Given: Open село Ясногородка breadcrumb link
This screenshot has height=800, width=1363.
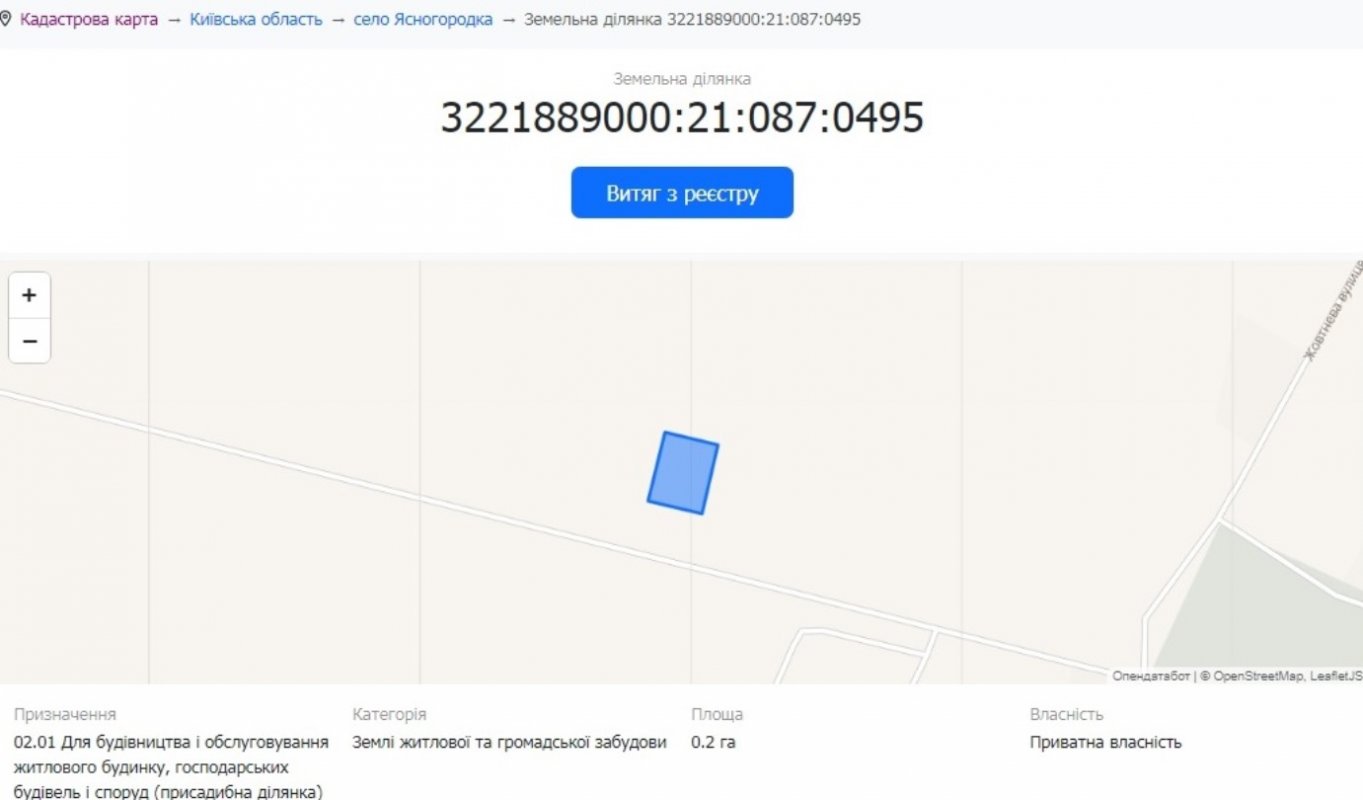Looking at the screenshot, I should [423, 20].
